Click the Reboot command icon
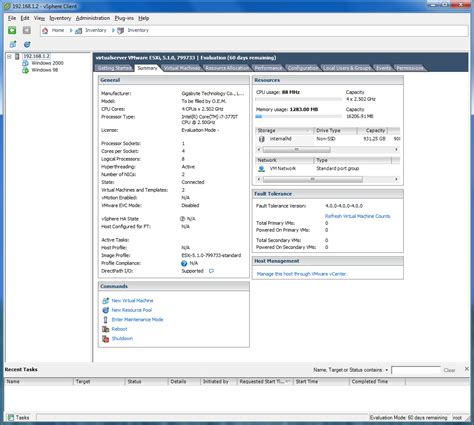Screen dimensions: 474x425 pos(105,329)
